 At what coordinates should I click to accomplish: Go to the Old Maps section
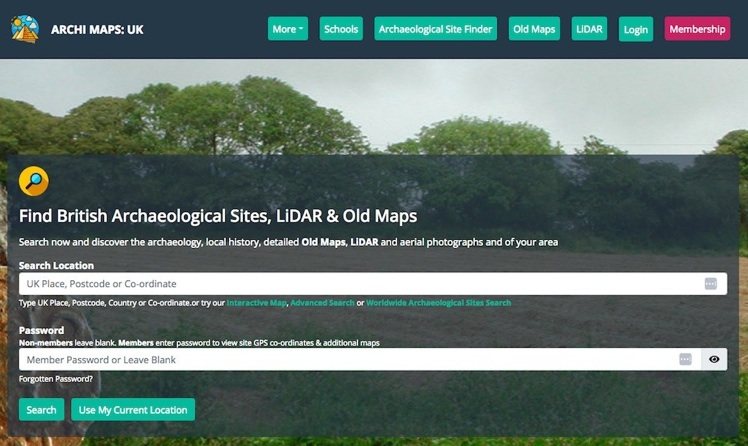534,29
